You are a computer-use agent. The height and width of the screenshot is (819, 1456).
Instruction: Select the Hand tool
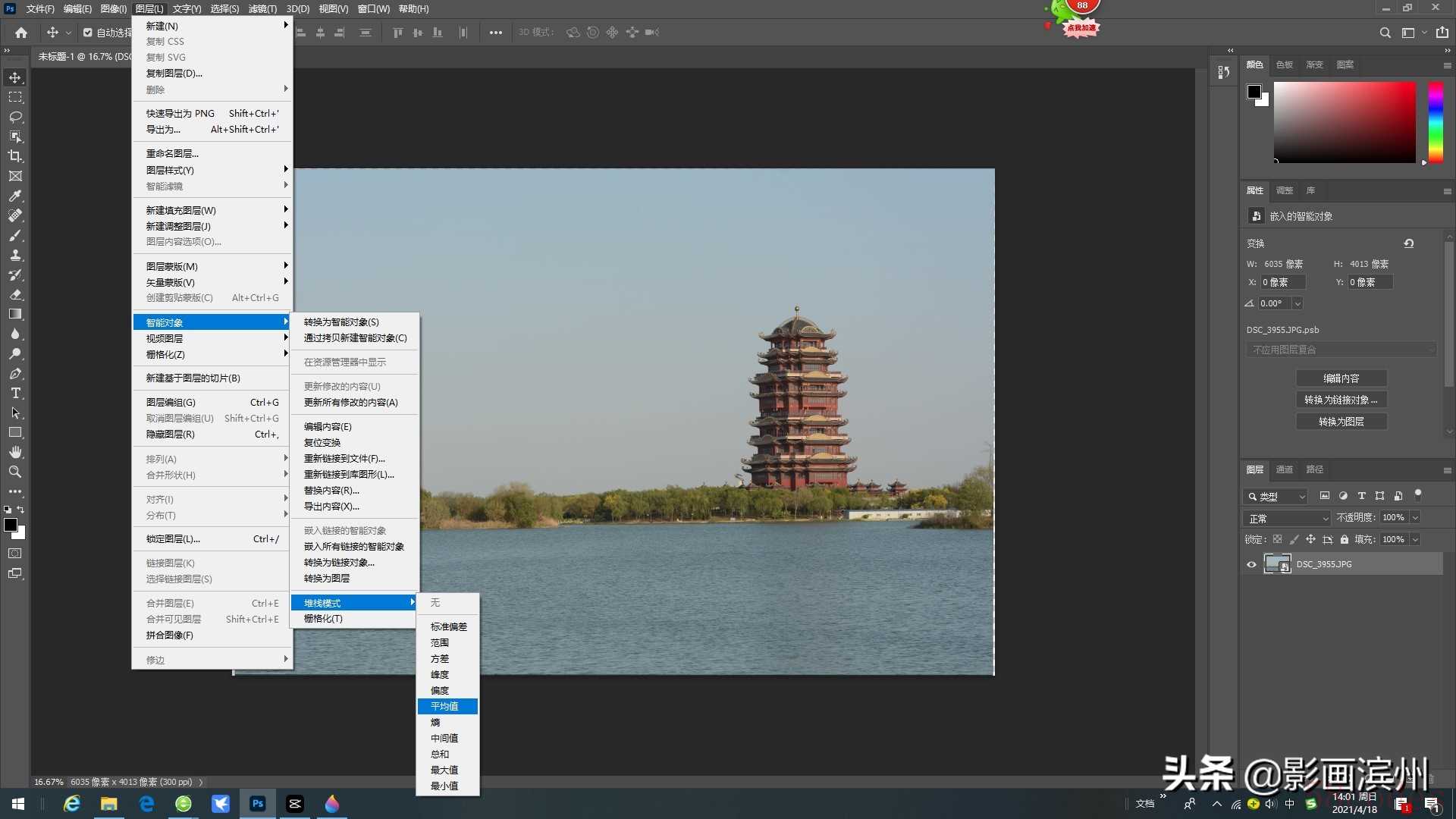15,452
